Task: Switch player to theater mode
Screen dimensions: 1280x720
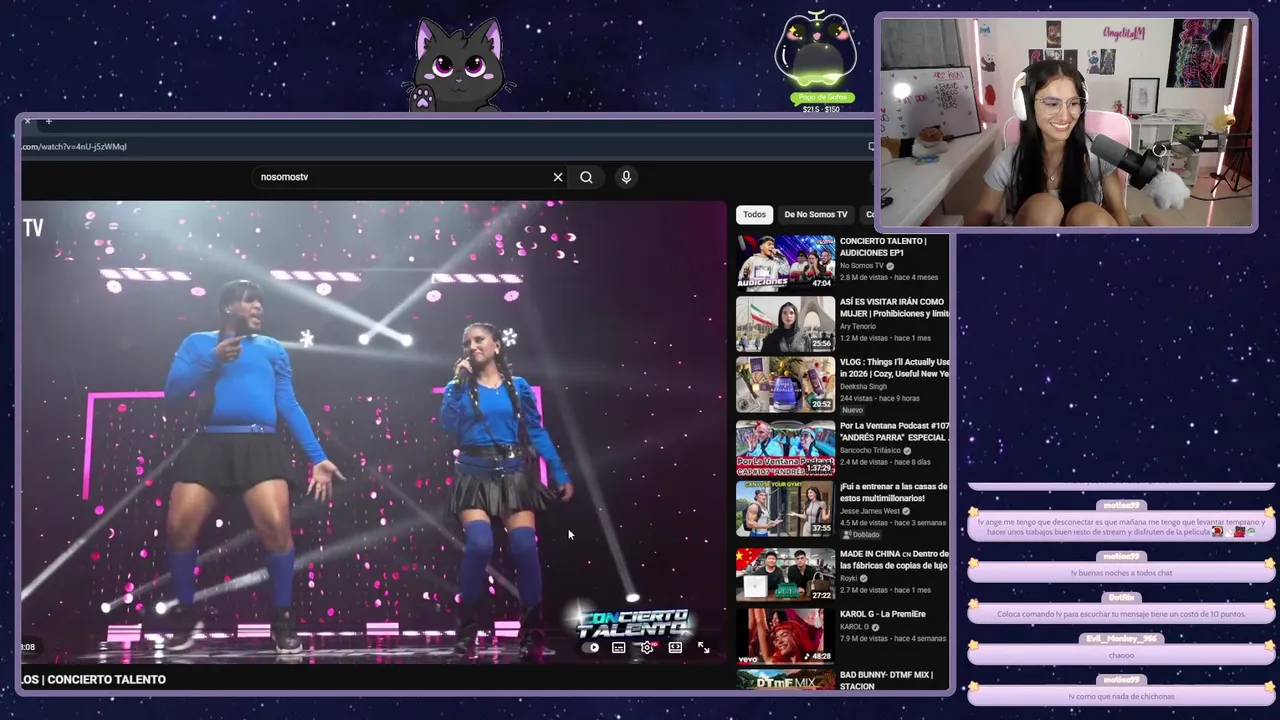Action: (x=675, y=648)
